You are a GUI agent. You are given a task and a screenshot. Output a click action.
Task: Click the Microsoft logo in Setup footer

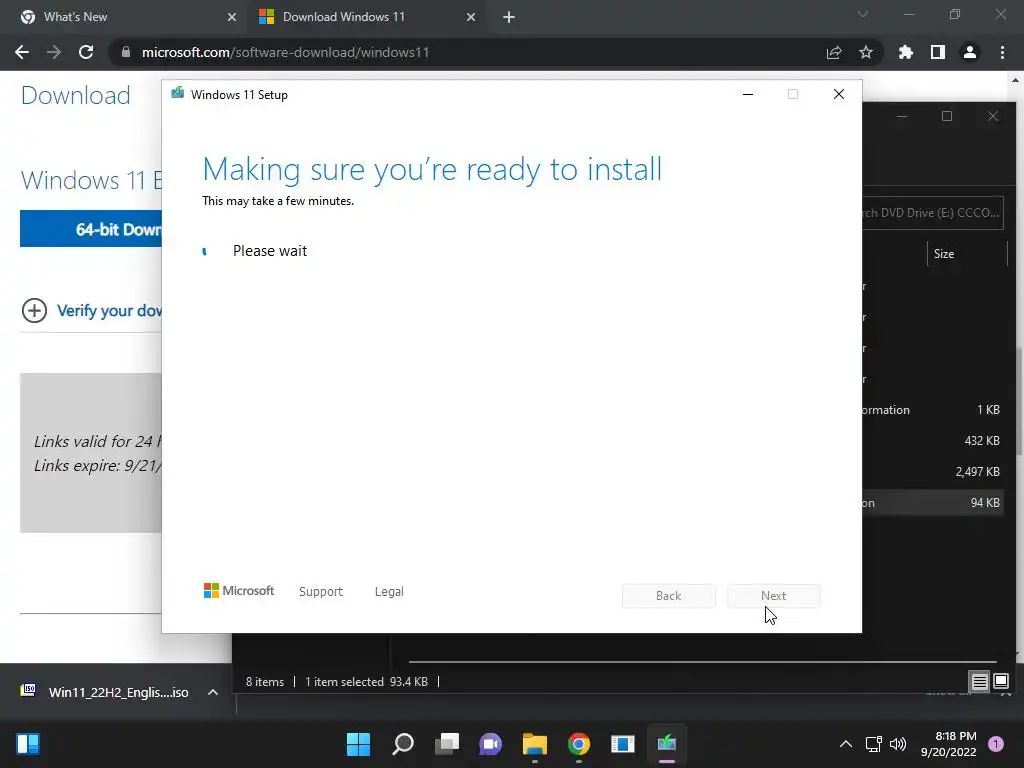pyautogui.click(x=239, y=590)
